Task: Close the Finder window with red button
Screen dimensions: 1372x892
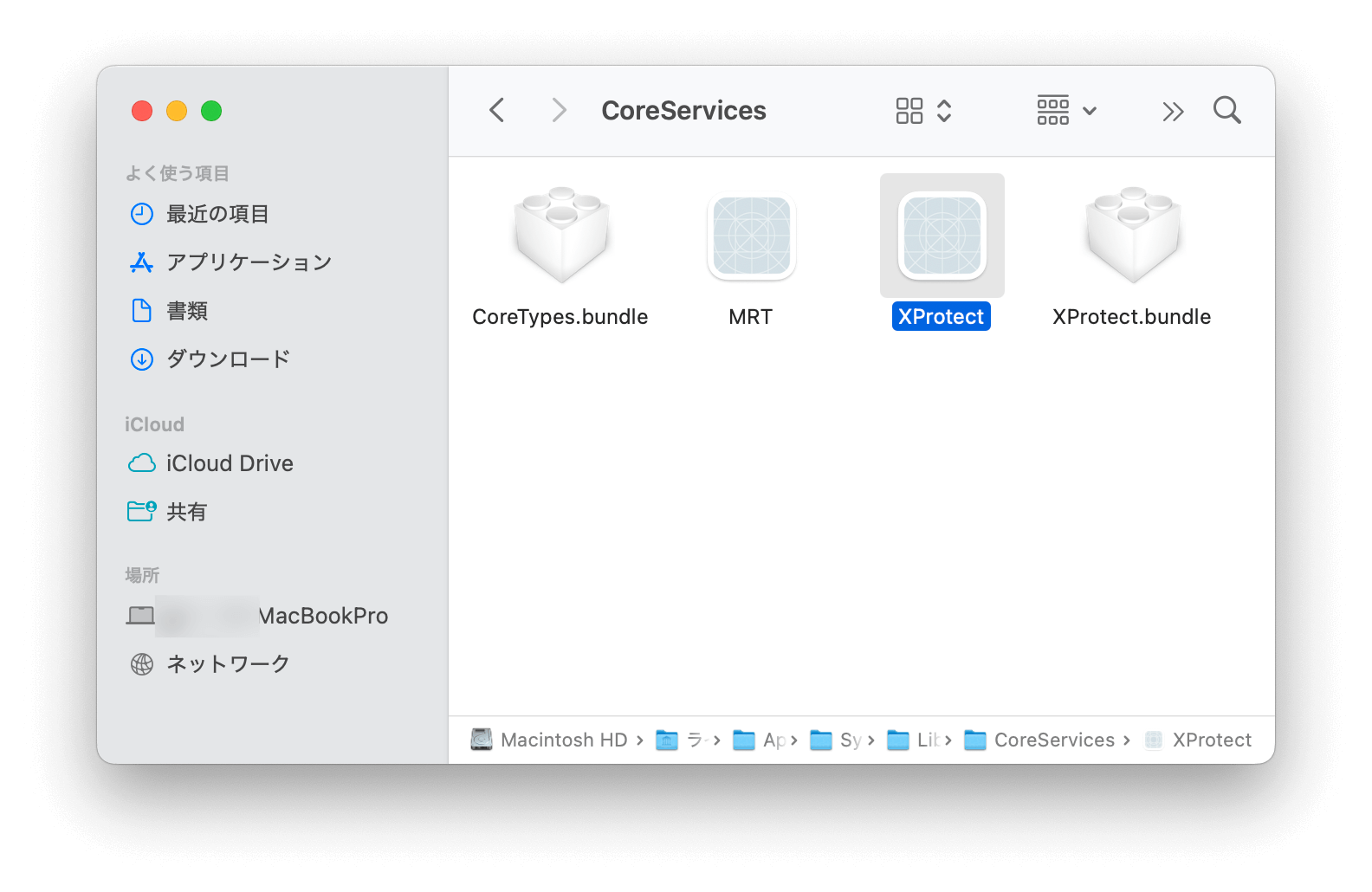Action: (142, 111)
